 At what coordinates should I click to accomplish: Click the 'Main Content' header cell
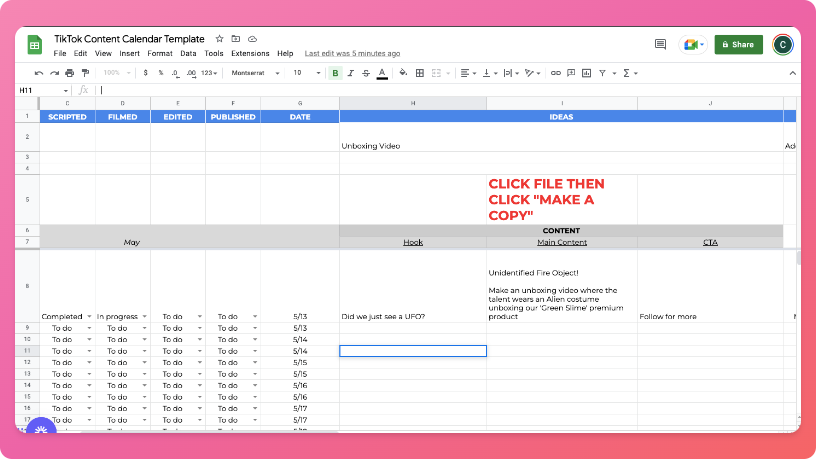tap(562, 242)
